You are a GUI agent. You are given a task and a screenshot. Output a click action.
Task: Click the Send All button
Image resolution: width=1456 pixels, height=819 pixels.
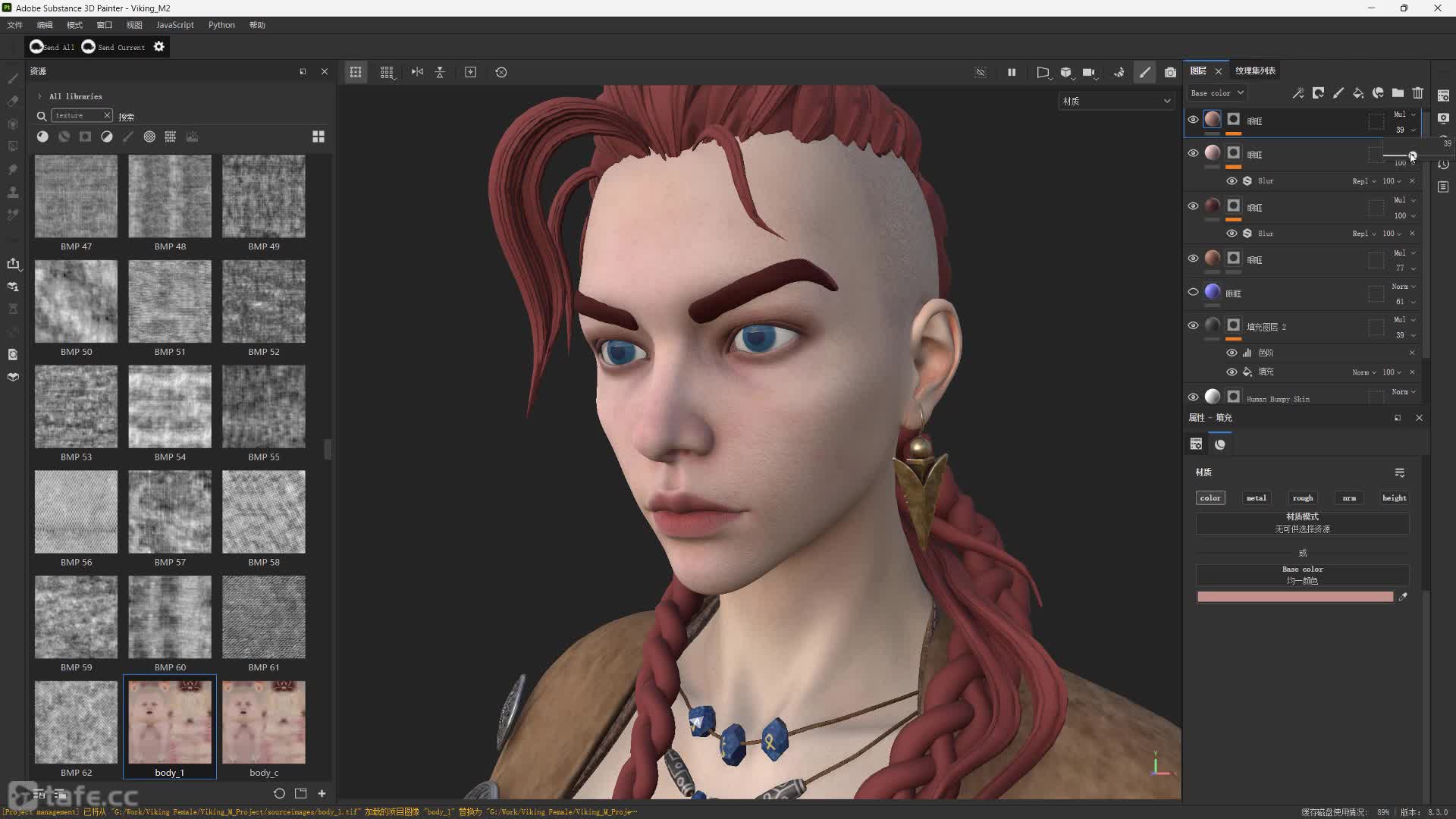(x=52, y=47)
